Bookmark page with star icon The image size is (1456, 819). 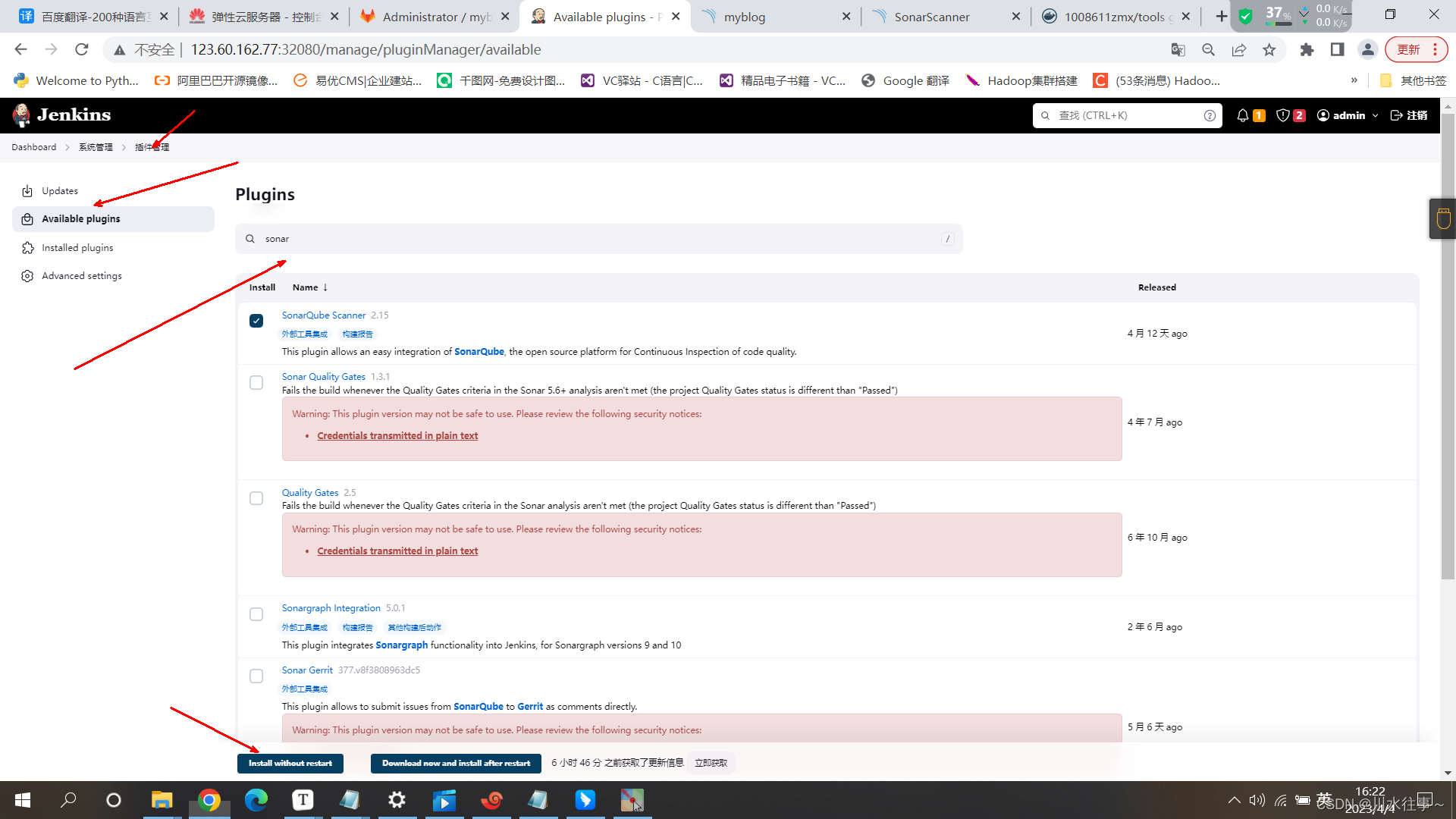pos(1269,50)
